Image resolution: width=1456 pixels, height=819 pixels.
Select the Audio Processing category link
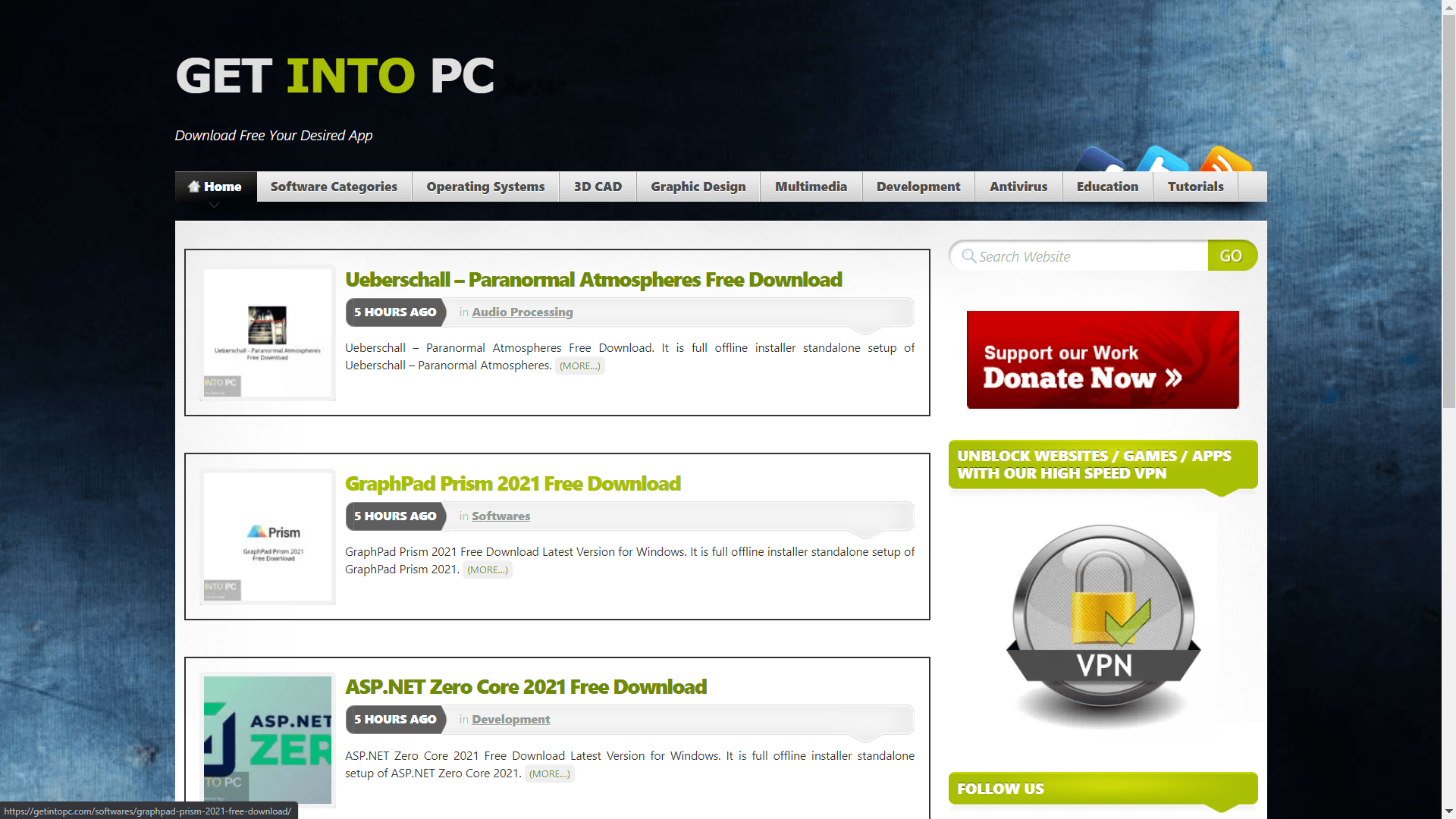(x=521, y=311)
